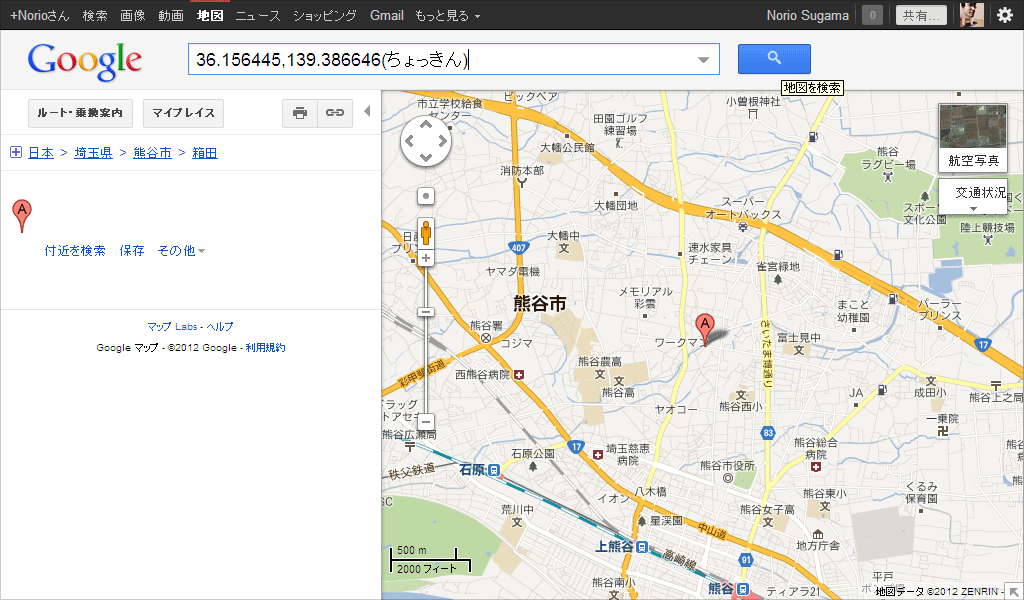Open 検索 in the top bar
The height and width of the screenshot is (600, 1024).
click(x=95, y=15)
